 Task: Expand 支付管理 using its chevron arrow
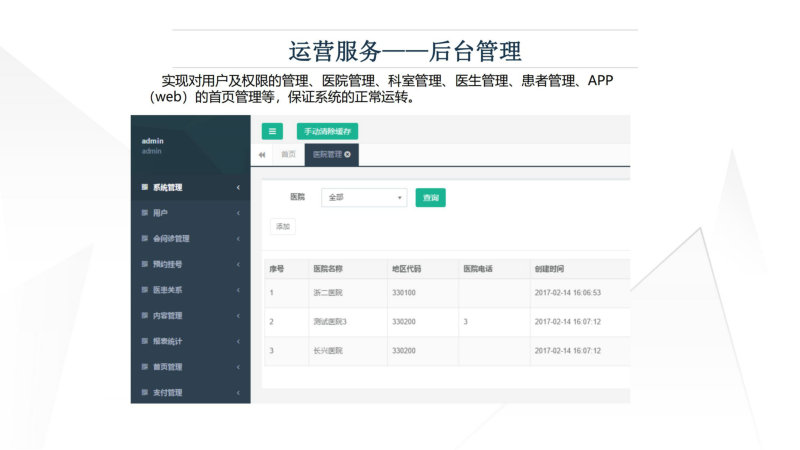(x=238, y=392)
